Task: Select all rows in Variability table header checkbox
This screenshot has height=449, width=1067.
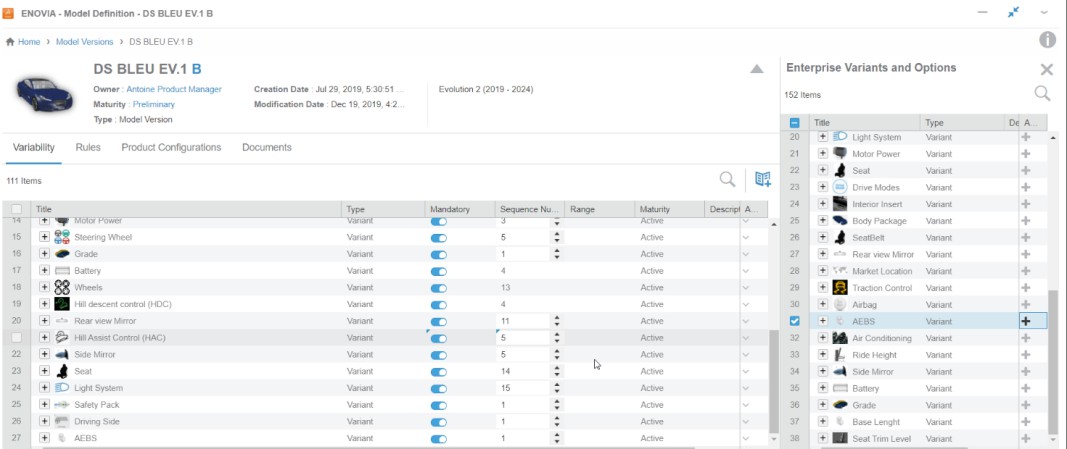Action: click(17, 210)
